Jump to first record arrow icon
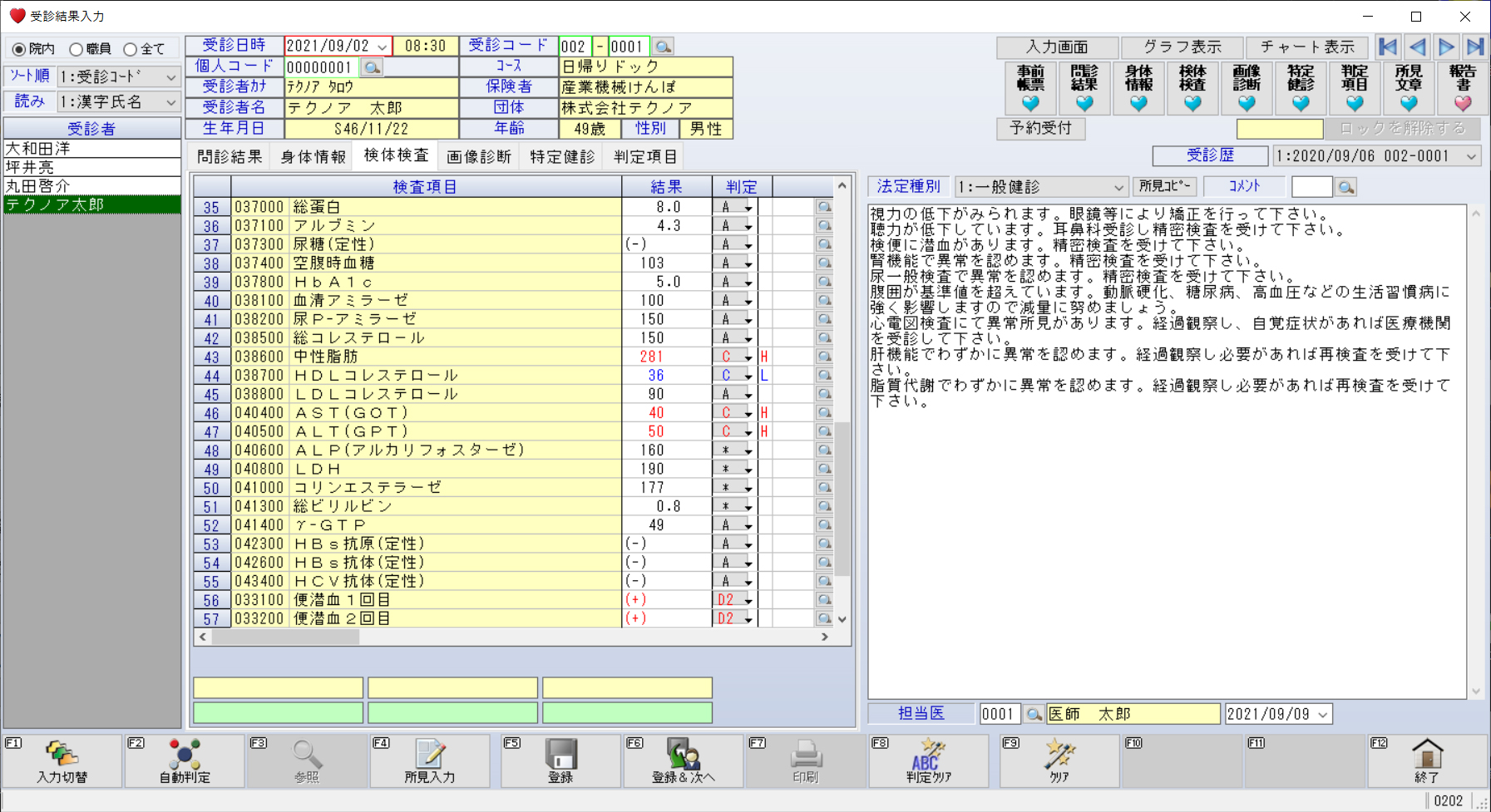Viewport: 1491px width, 812px height. click(x=1387, y=47)
